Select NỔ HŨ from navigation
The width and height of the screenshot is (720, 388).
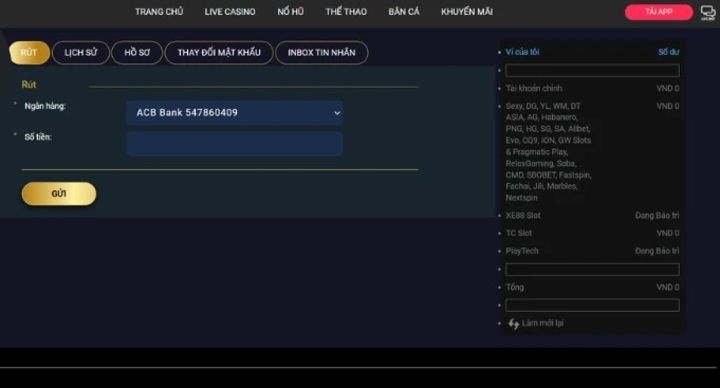click(x=290, y=12)
